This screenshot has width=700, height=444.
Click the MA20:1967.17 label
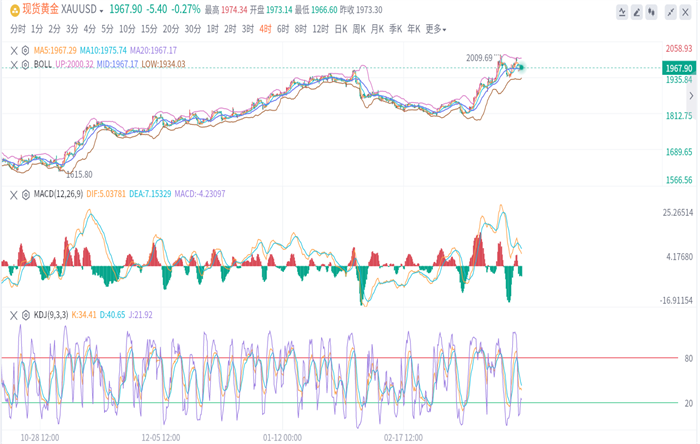153,50
